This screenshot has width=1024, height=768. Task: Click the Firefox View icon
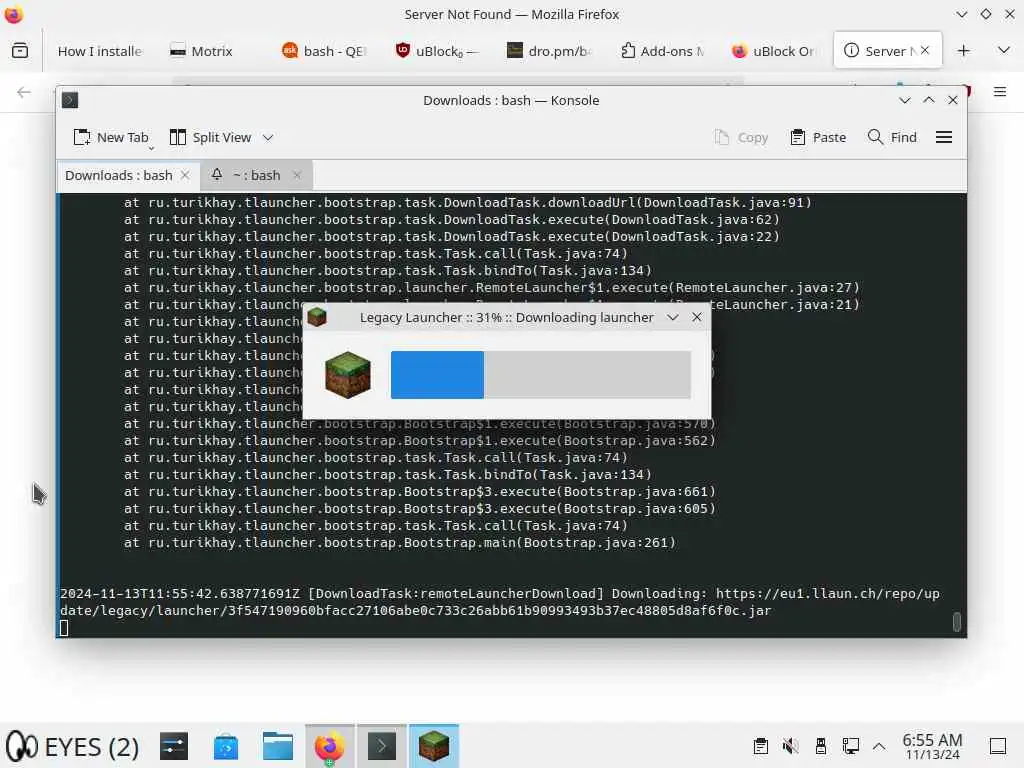click(20, 50)
